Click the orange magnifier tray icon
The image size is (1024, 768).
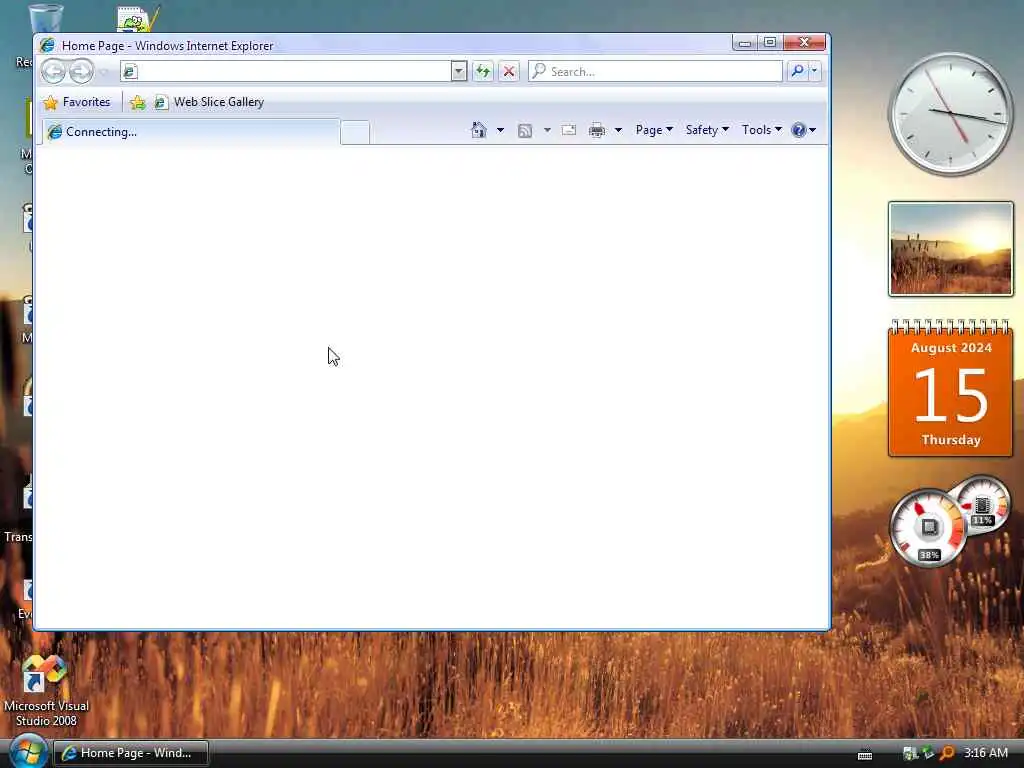(947, 753)
